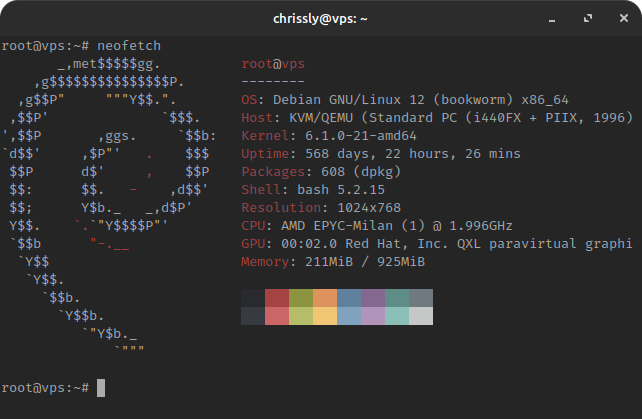
Task: Click the yellow color block, bottom row
Action: click(x=325, y=316)
